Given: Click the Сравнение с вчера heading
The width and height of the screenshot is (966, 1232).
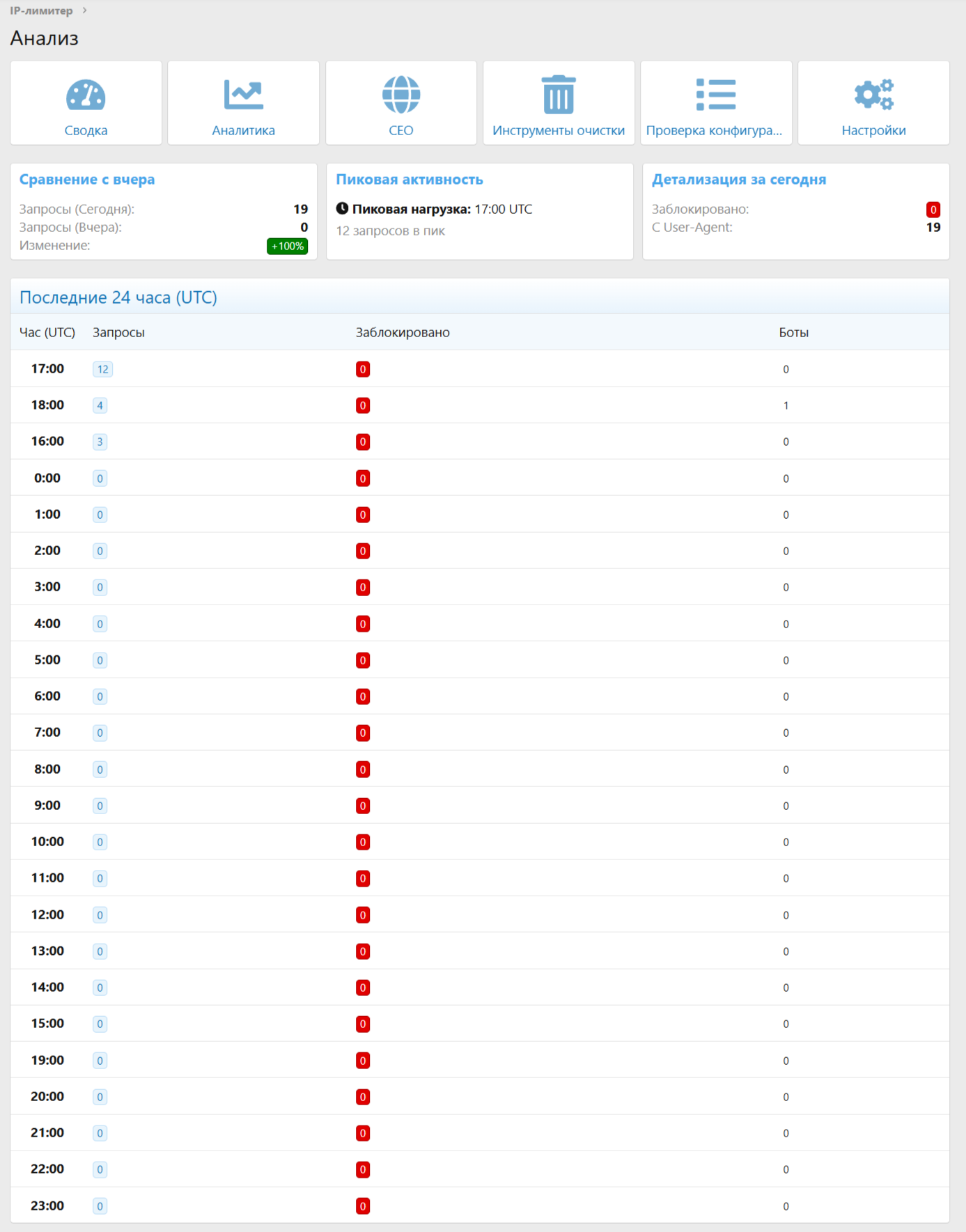Looking at the screenshot, I should [x=87, y=180].
